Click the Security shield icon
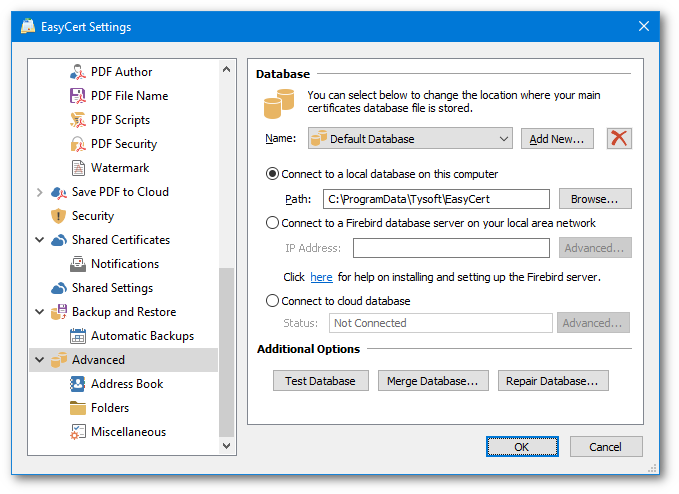The height and width of the screenshot is (494, 679). point(58,216)
